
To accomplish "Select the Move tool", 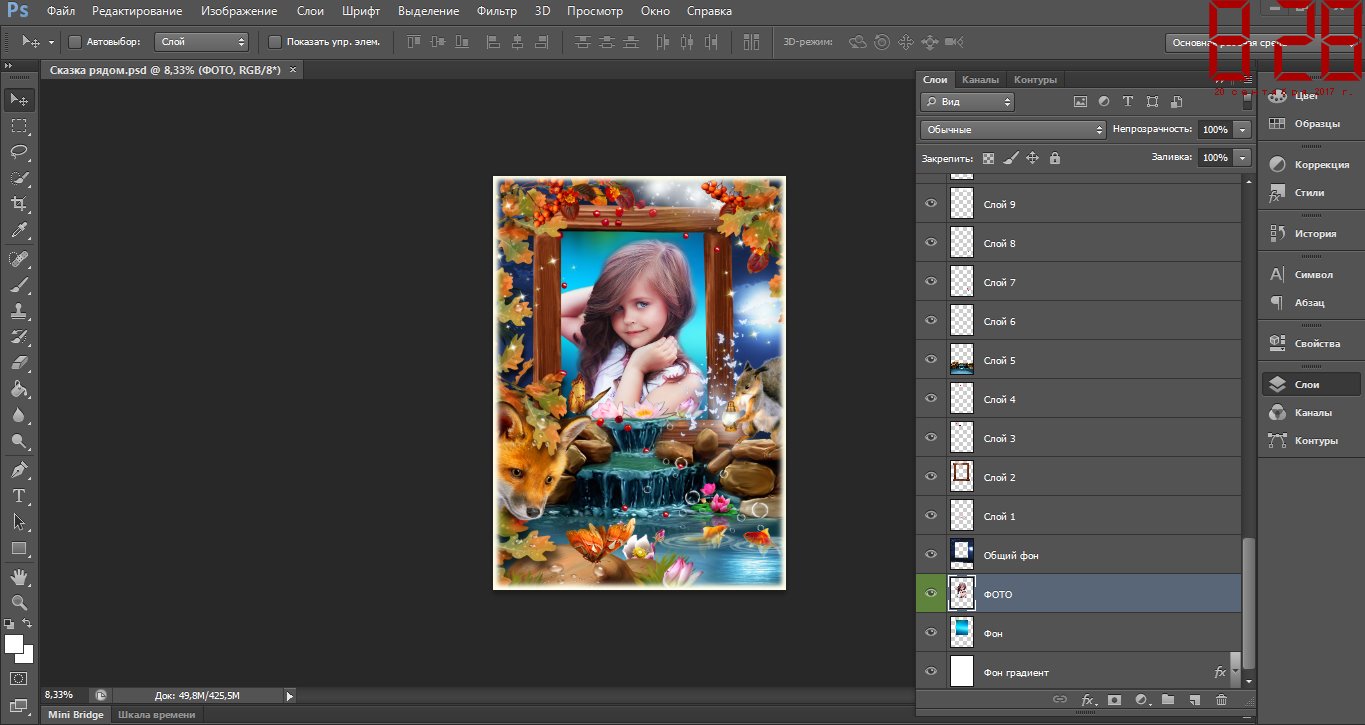I will [19, 99].
